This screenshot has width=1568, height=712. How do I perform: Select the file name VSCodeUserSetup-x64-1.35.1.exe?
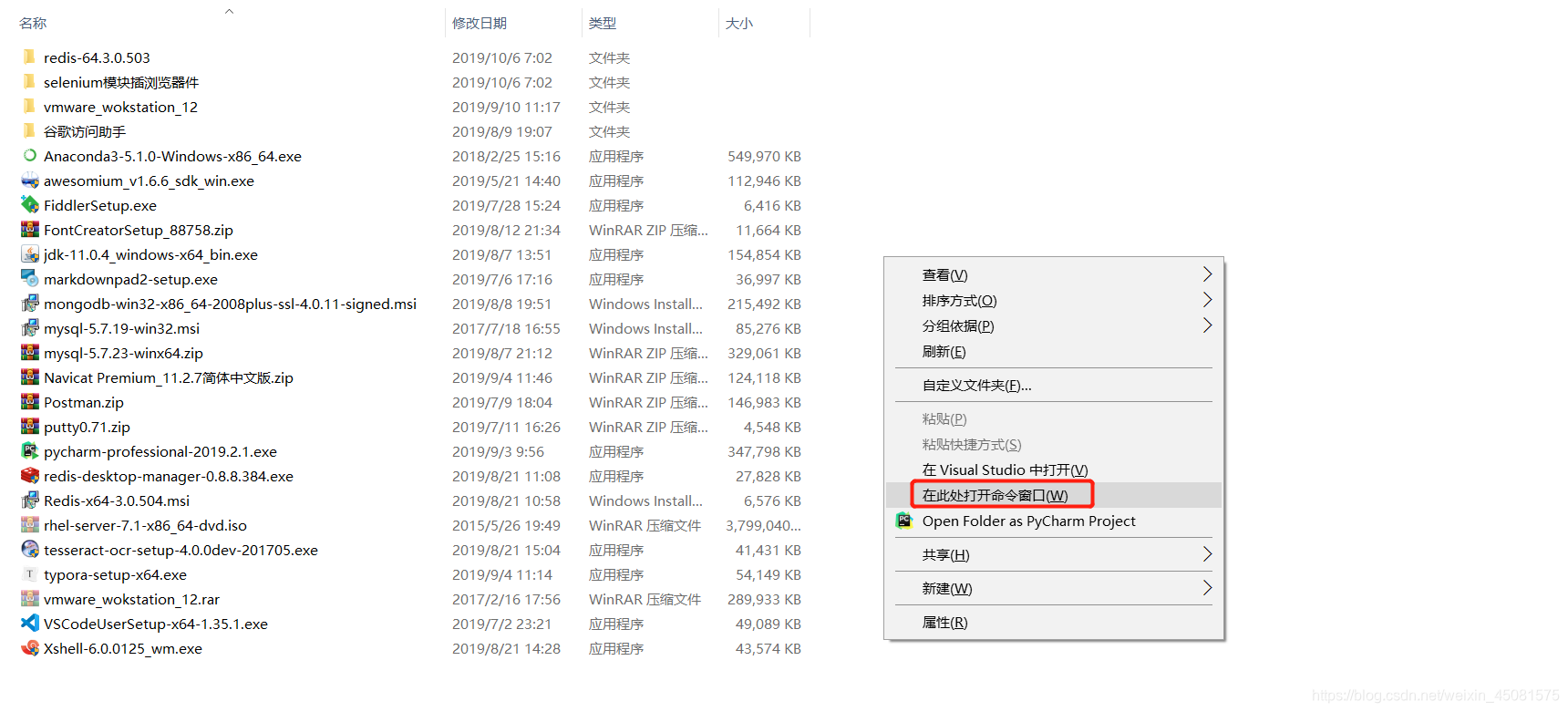[156, 624]
